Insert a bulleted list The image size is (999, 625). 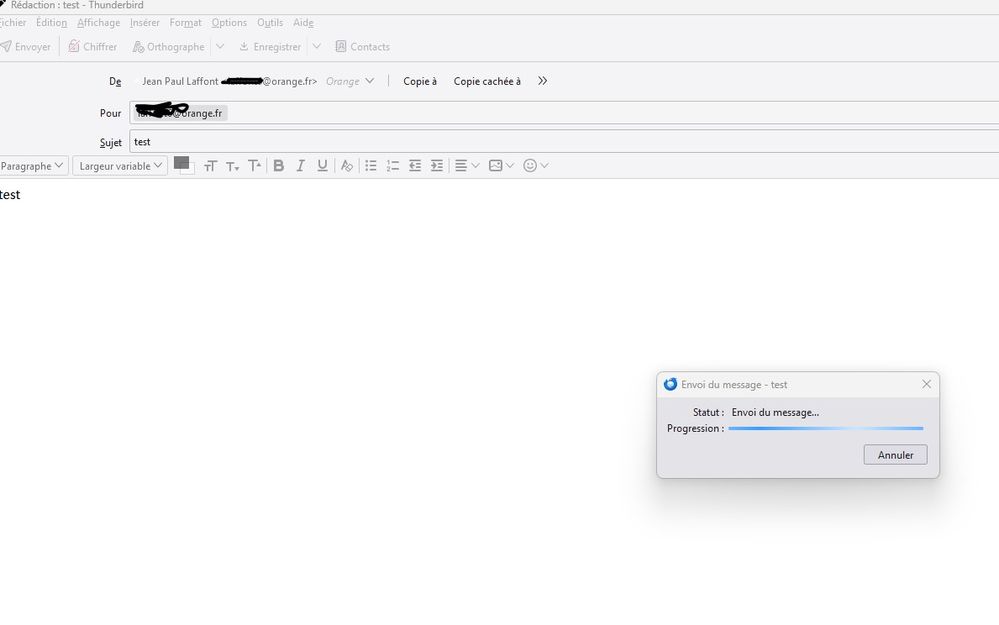tap(371, 165)
